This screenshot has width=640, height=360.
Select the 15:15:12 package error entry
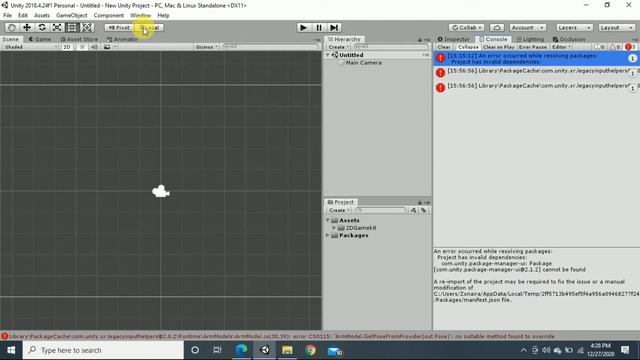(536, 59)
